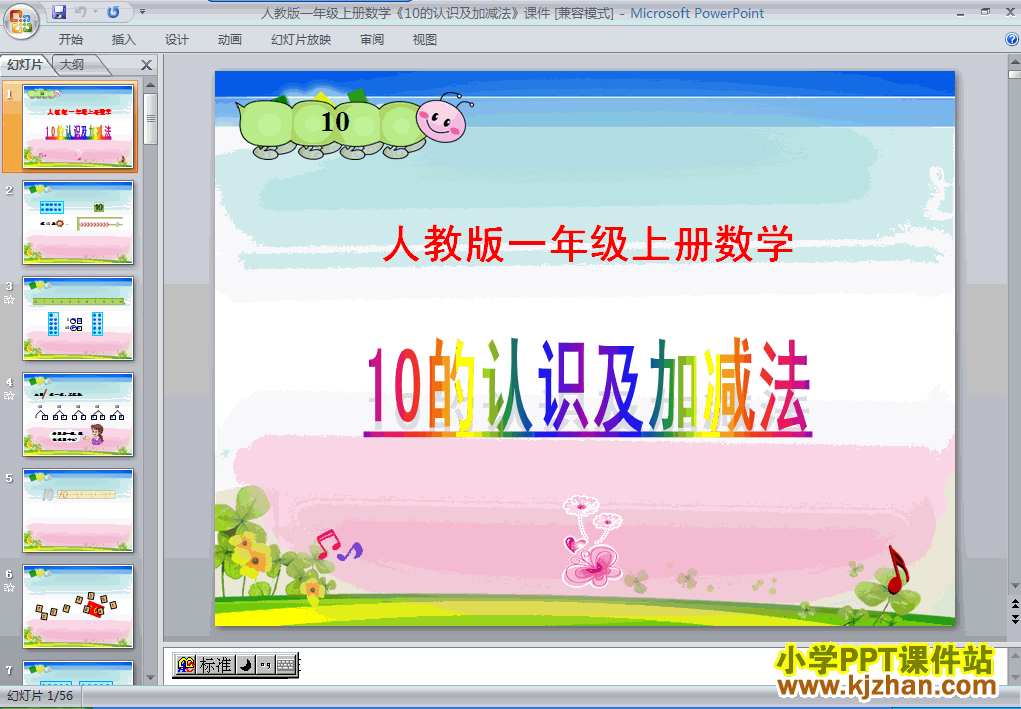Screen dimensions: 1021x709
Task: Open the IME soft keyboard icon
Action: pos(286,665)
